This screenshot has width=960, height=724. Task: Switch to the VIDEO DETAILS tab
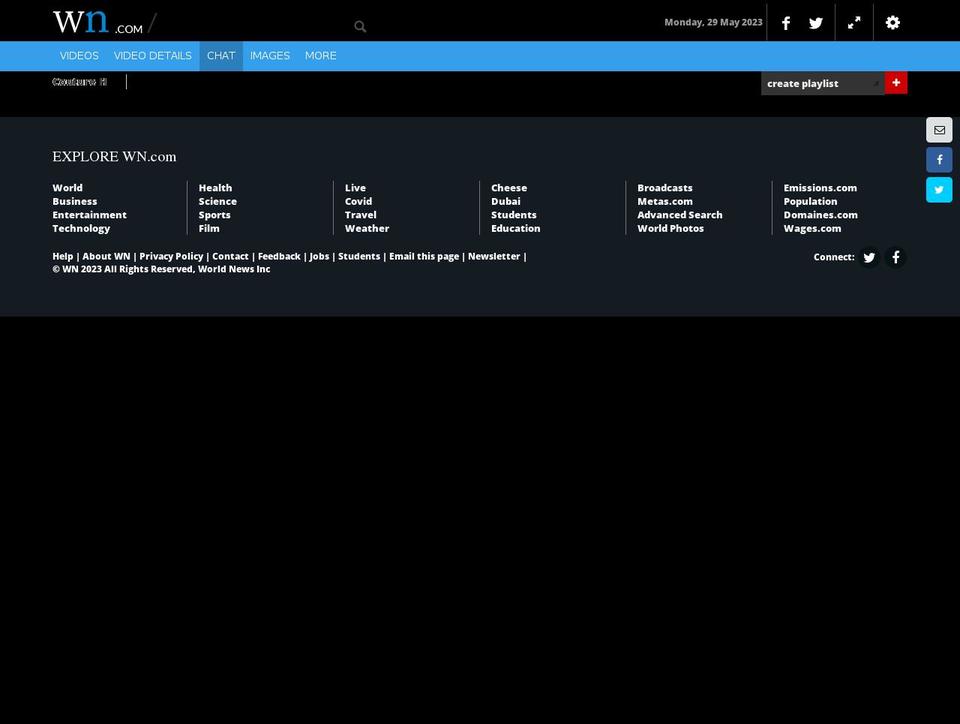152,56
